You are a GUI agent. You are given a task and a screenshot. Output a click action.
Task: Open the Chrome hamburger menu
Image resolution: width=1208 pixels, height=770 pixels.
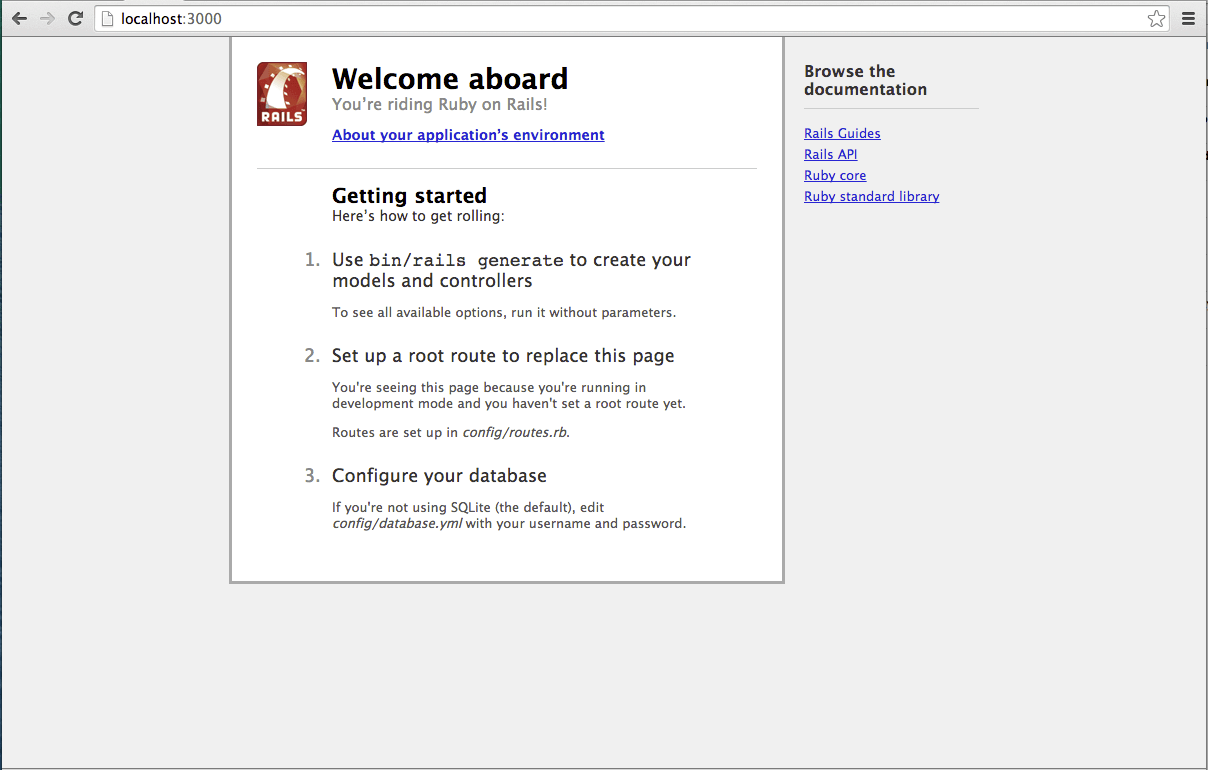point(1188,18)
